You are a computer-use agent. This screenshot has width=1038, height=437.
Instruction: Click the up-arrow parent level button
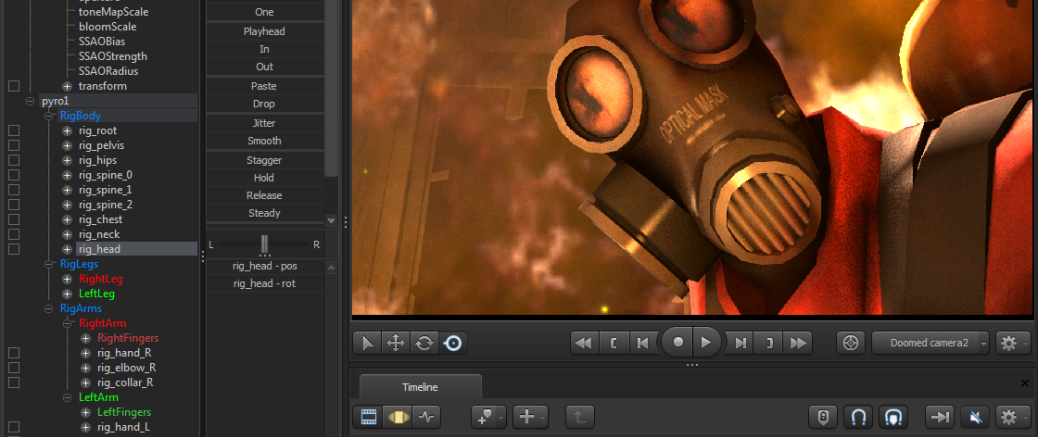(x=580, y=417)
